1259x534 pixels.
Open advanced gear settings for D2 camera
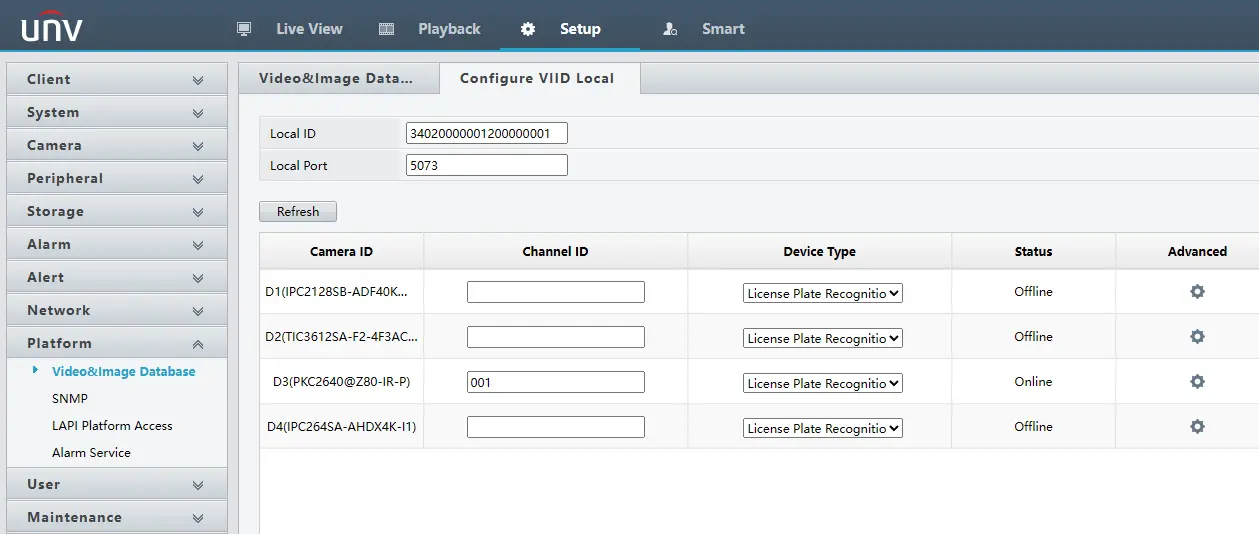pos(1197,337)
